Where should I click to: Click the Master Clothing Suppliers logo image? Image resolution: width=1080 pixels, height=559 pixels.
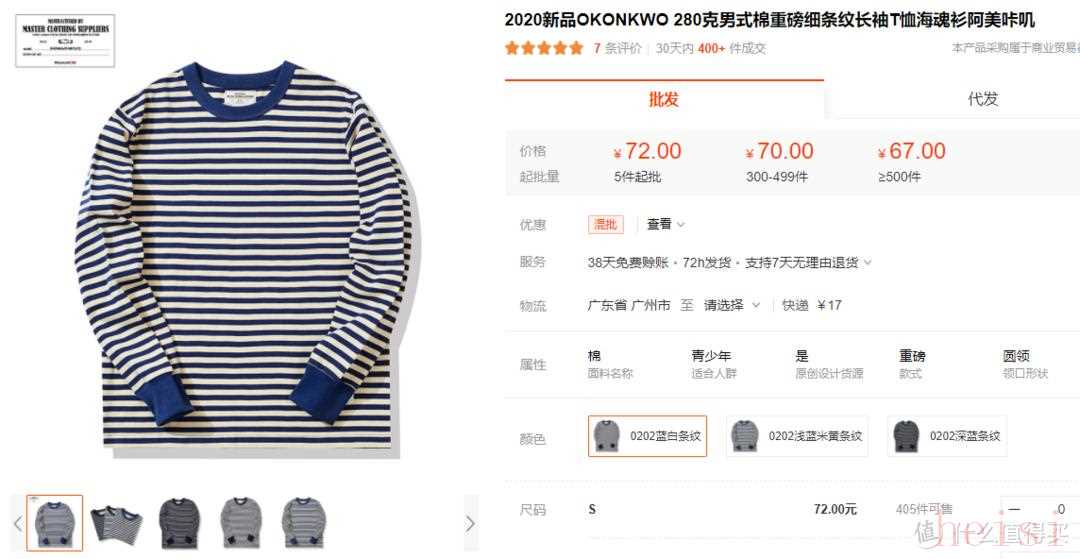pyautogui.click(x=65, y=41)
